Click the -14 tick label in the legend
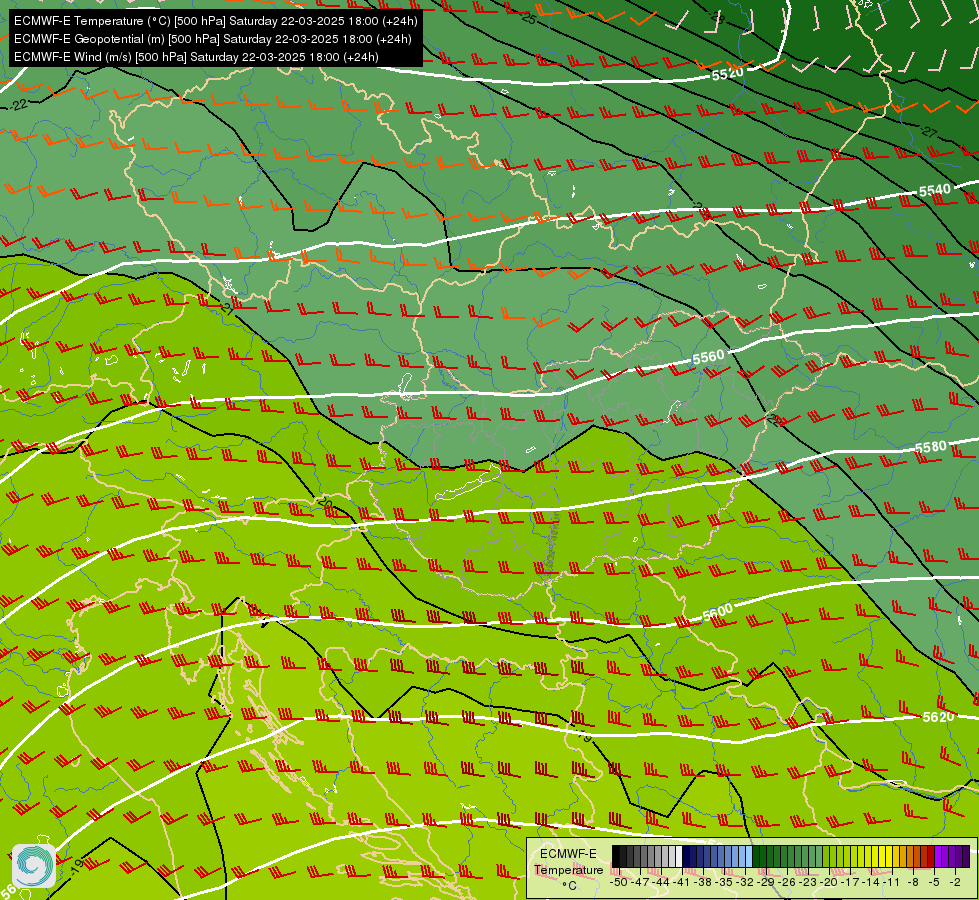 click(x=871, y=882)
